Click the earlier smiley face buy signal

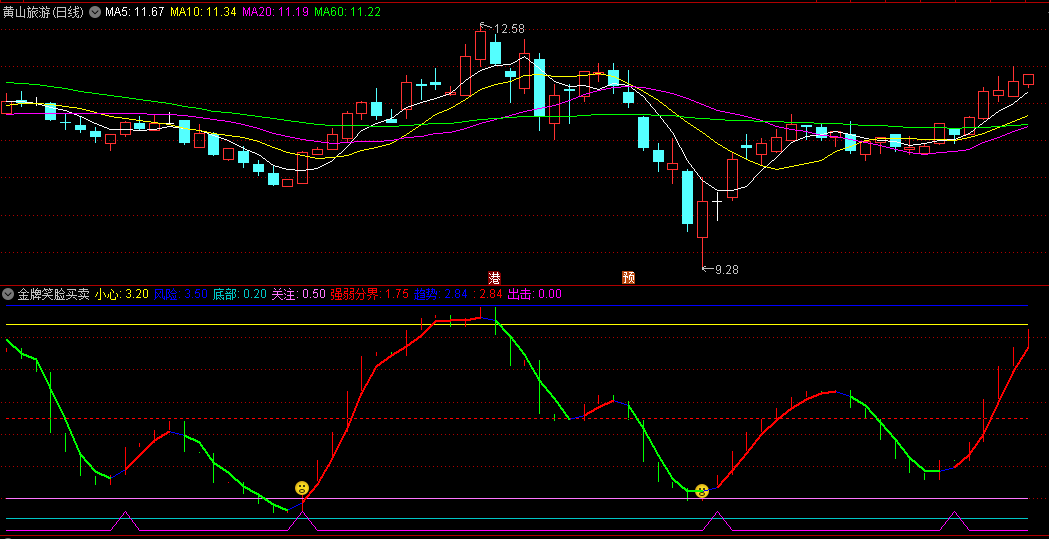(302, 488)
